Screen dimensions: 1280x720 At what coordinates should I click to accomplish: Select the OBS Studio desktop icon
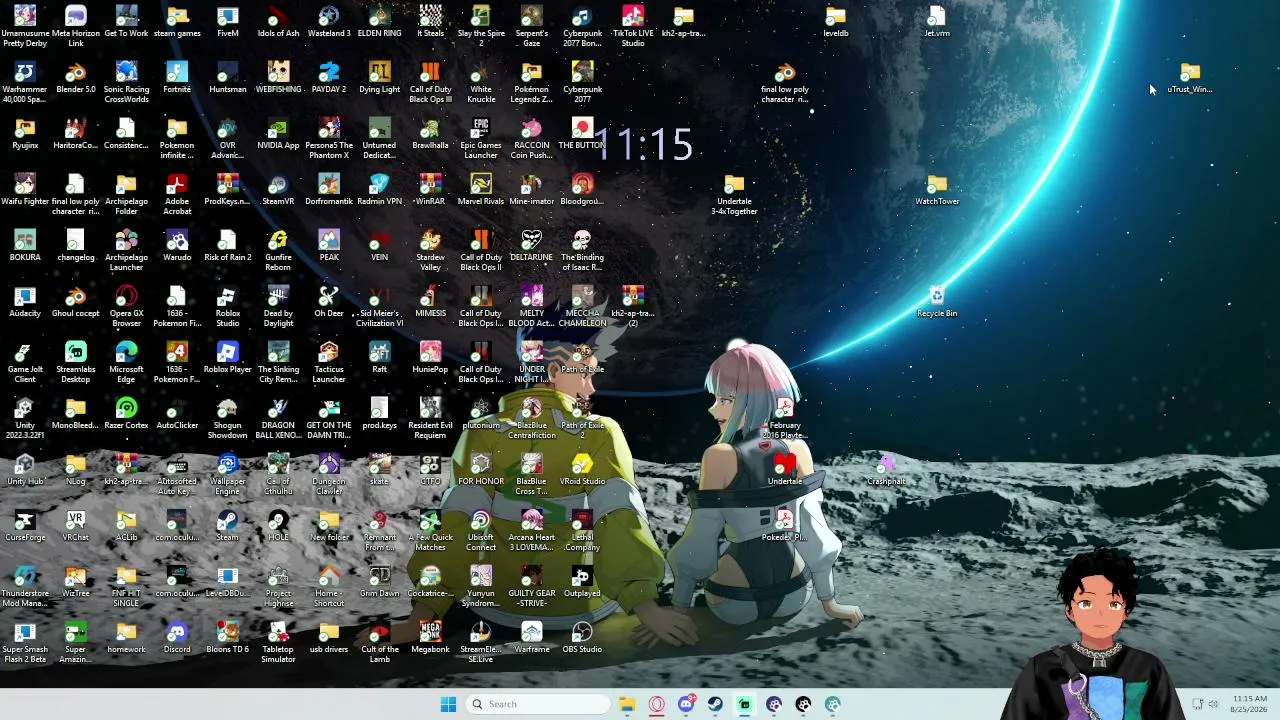tap(582, 638)
